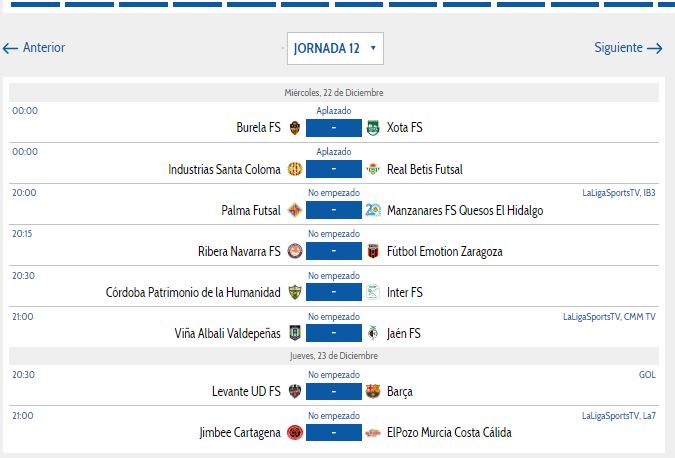This screenshot has height=458, width=675.
Task: Click the Levante UD FS crest
Action: [294, 392]
